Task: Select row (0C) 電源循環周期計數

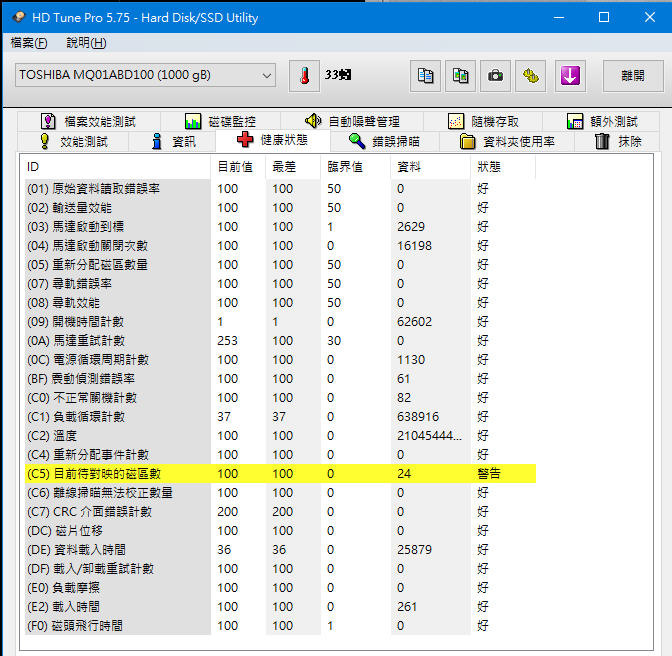Action: coord(280,359)
